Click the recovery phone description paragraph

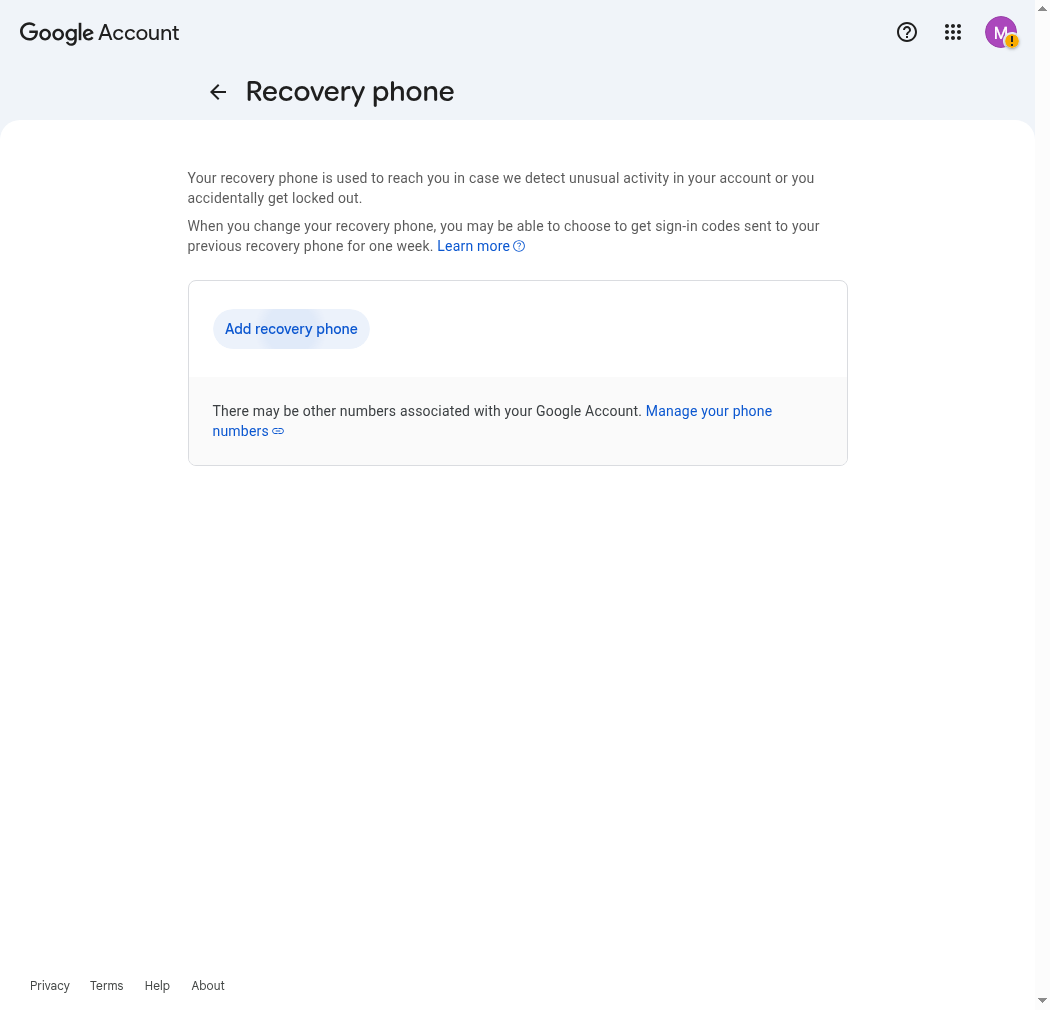point(501,188)
